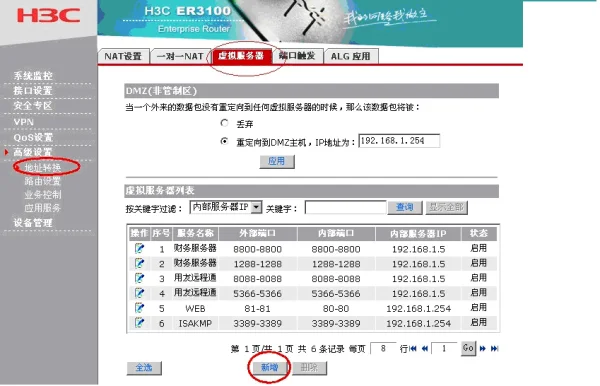Switch to NAT设置 tab
This screenshot has width=600, height=386.
coord(123,56)
